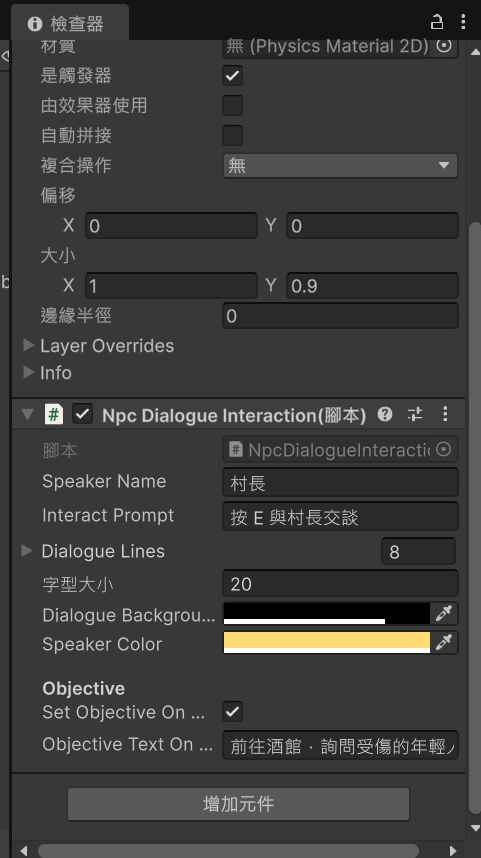Enable the 由效果器使用 checkbox
The height and width of the screenshot is (858, 481).
coord(232,106)
